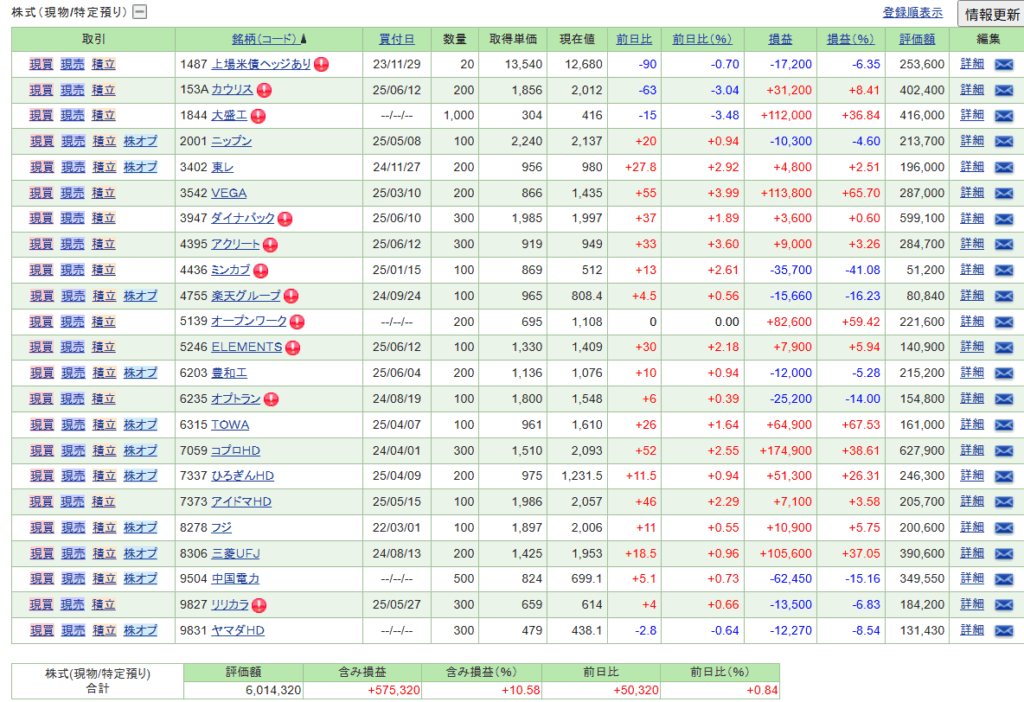Sort holdings by 損益(%) column header
The image size is (1024, 702).
click(850, 39)
